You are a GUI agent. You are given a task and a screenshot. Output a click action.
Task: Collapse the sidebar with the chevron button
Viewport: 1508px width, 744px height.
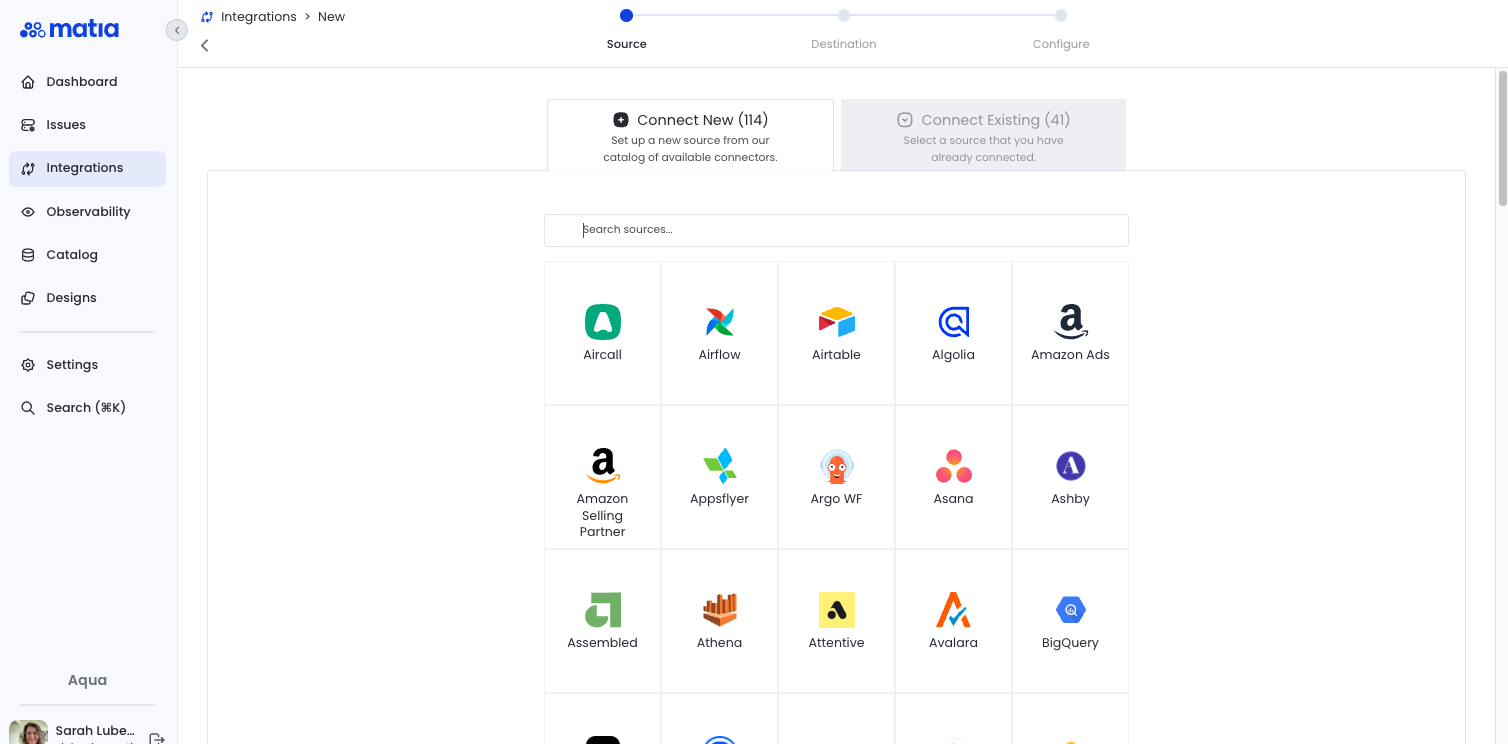[177, 30]
